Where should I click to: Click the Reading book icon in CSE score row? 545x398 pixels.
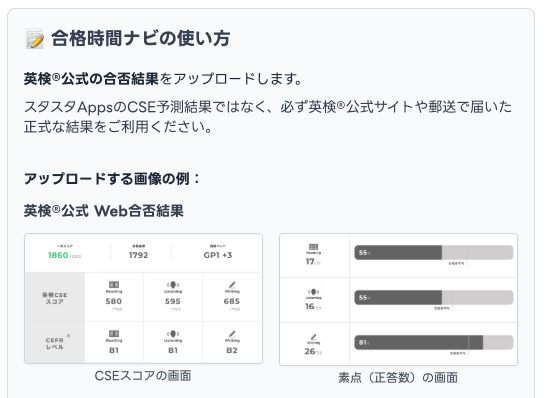[114, 284]
